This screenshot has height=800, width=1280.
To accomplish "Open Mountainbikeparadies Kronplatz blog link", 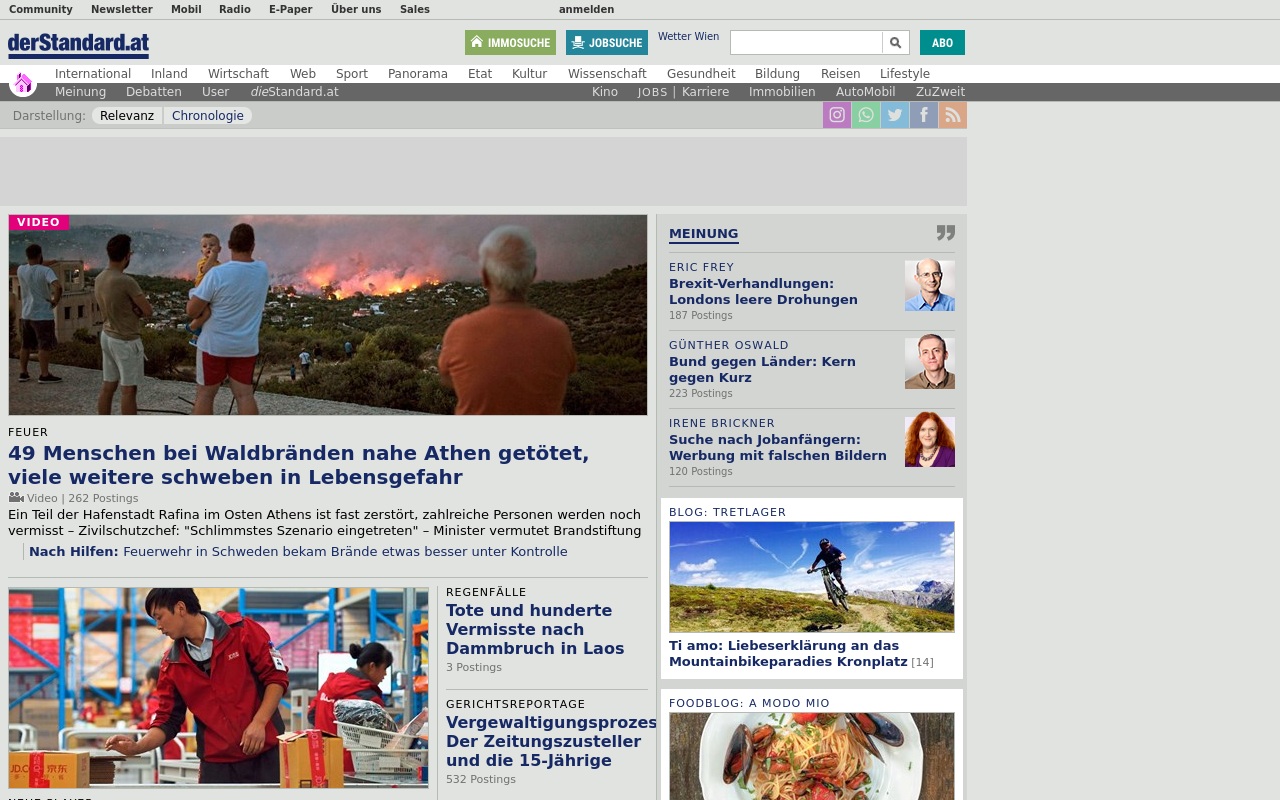I will click(788, 654).
